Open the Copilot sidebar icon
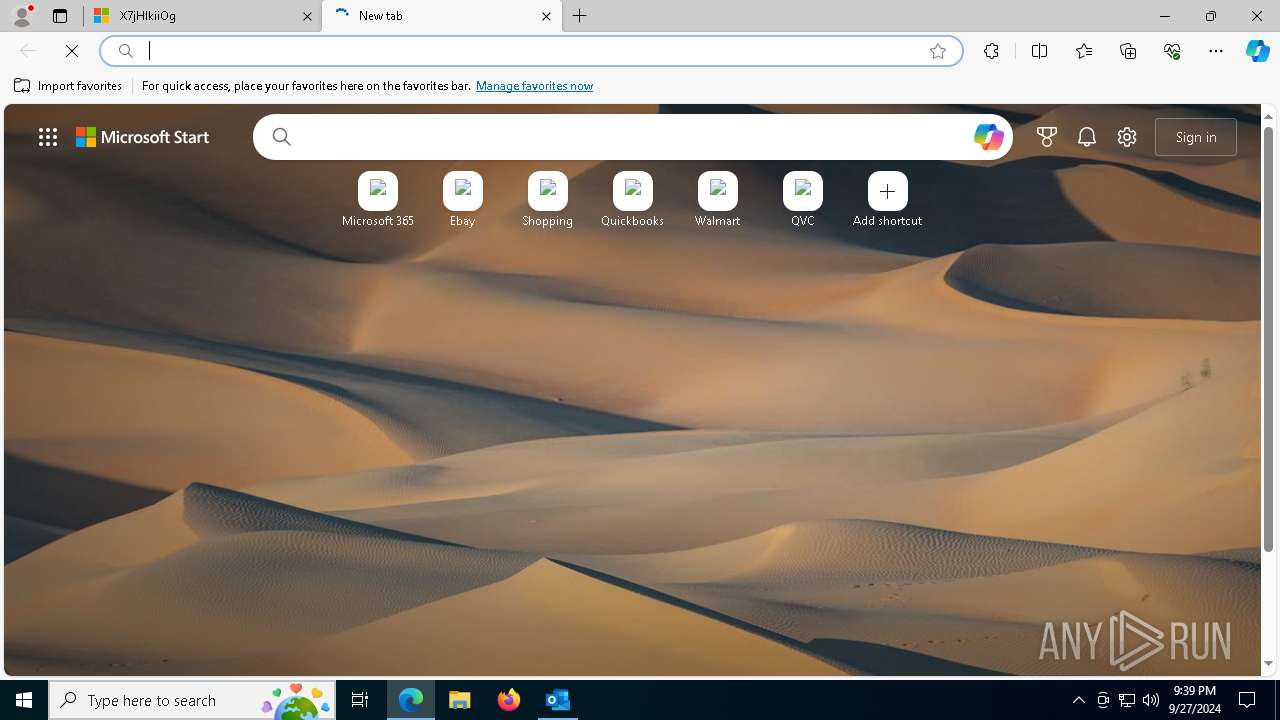The image size is (1280, 720). [x=1258, y=51]
